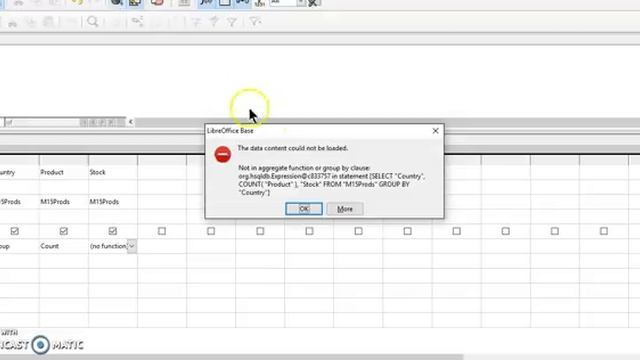Toggle Visible checkbox under Stock column
This screenshot has width=640, height=360.
point(113,231)
